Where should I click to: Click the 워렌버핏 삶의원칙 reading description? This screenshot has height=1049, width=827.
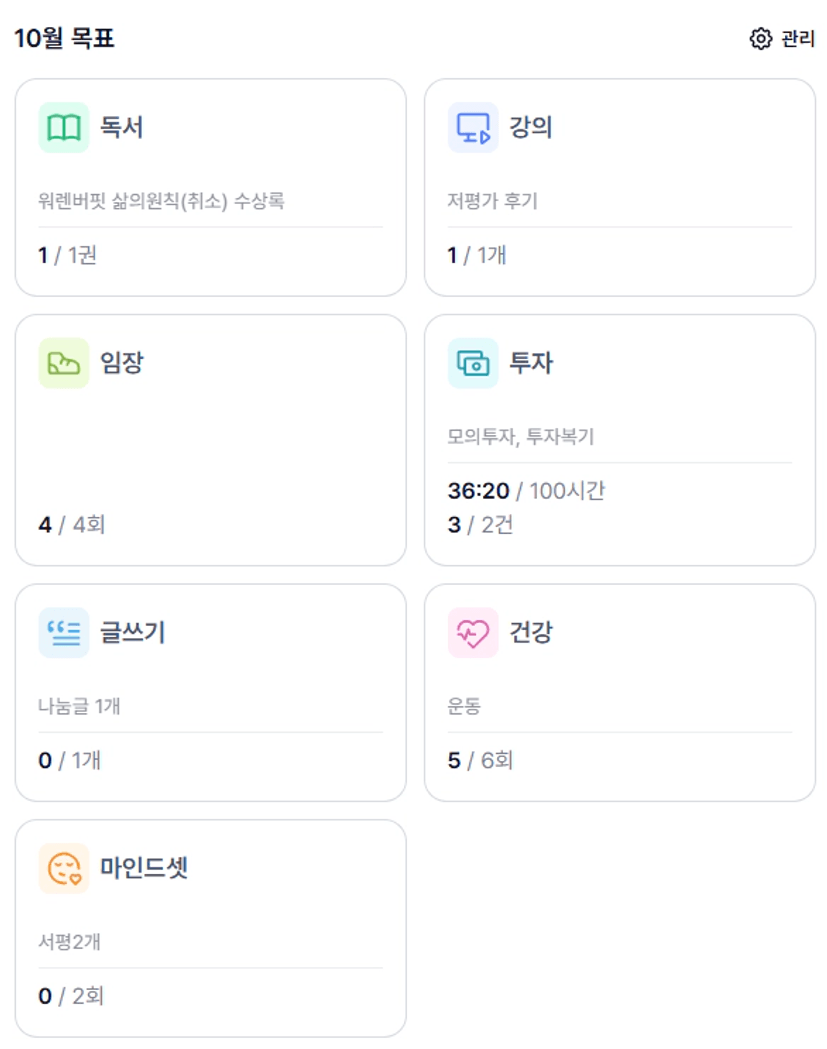pos(161,201)
